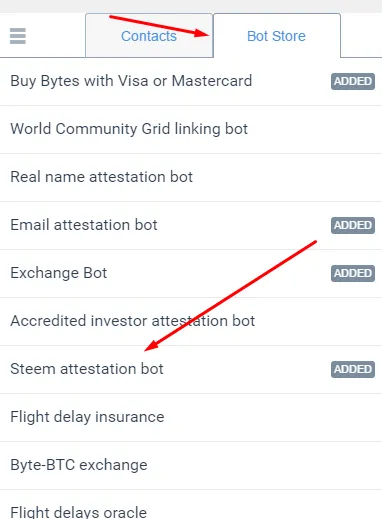The width and height of the screenshot is (382, 519).
Task: Click blank row area right of Flight delay insurance
Action: (273, 417)
